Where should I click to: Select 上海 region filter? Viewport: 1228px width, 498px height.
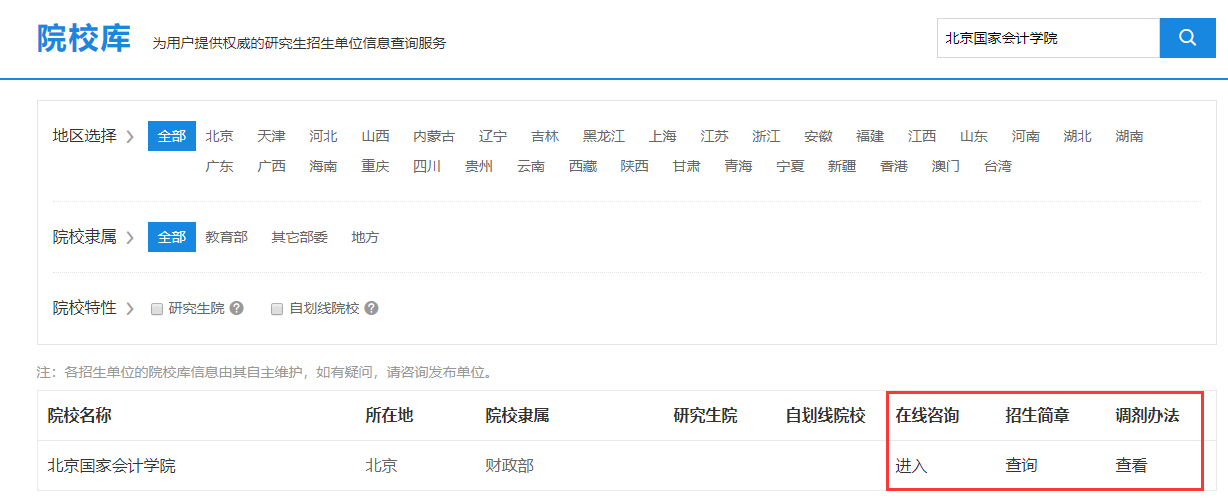662,136
